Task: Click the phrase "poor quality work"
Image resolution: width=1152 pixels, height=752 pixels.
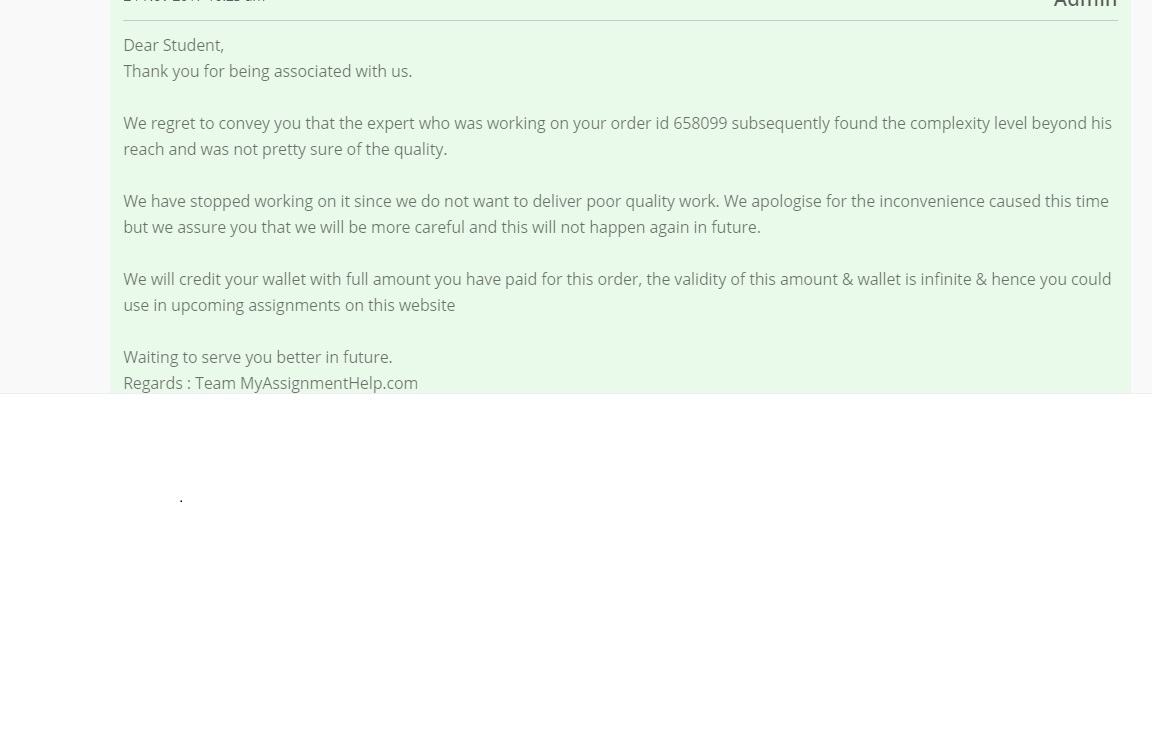Action: pos(651,201)
